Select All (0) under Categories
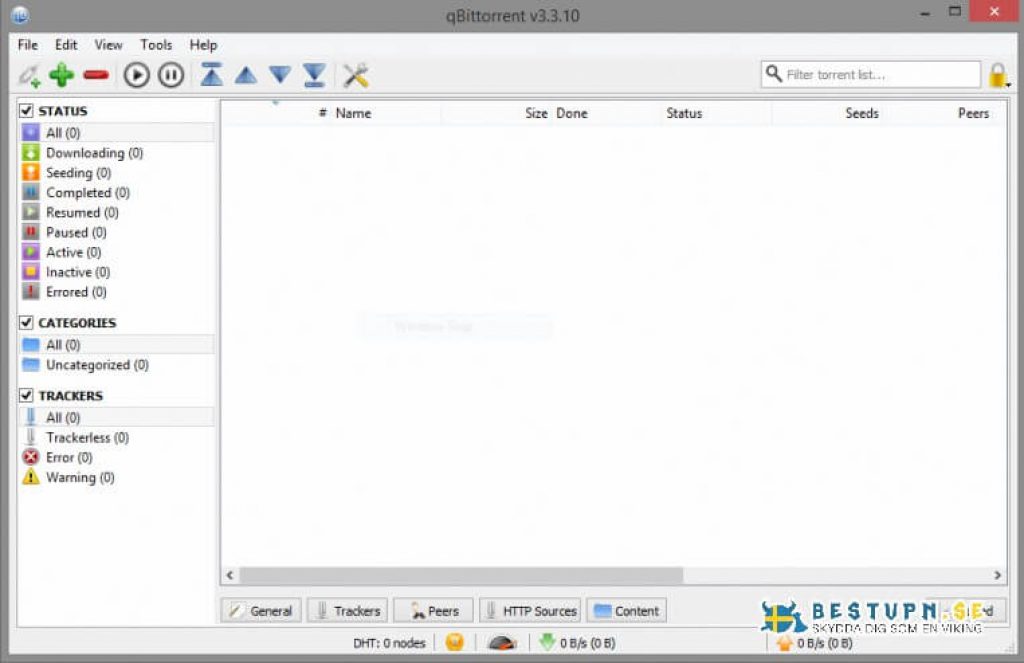 (116, 345)
